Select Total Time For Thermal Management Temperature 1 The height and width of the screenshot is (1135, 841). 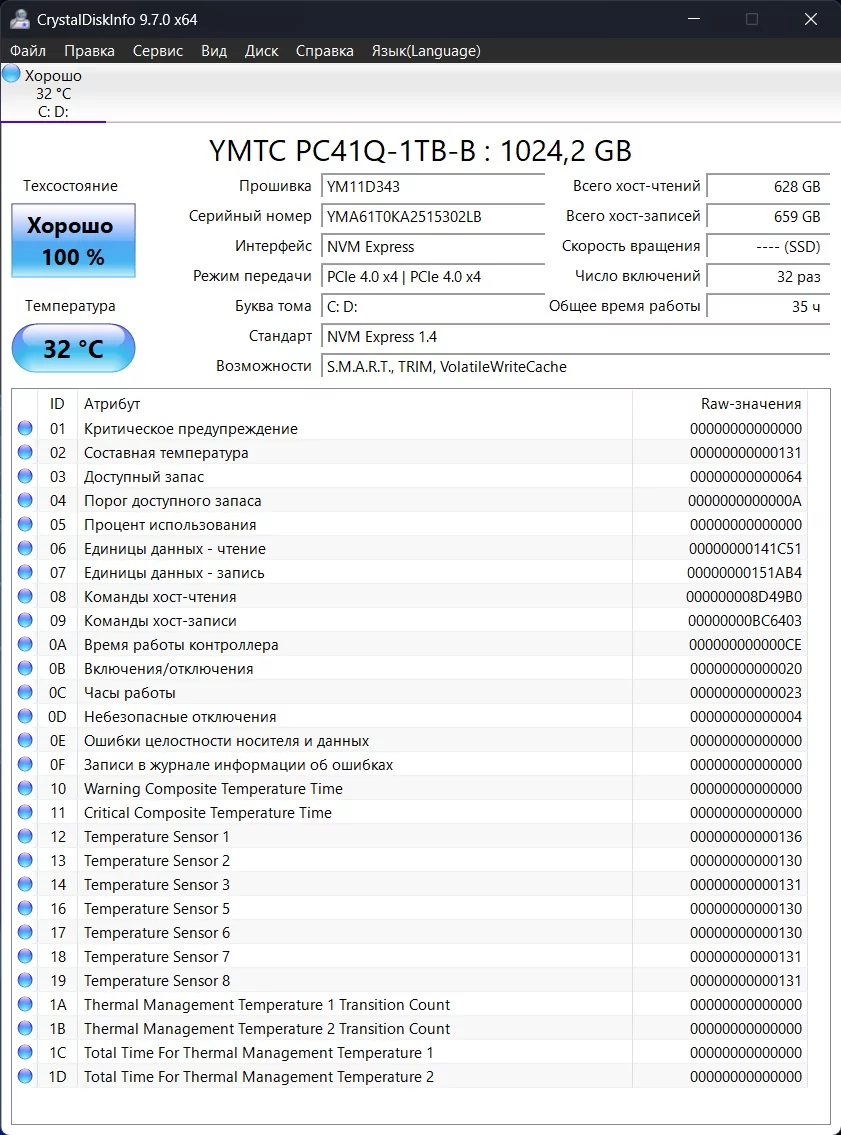pyautogui.click(x=258, y=1052)
